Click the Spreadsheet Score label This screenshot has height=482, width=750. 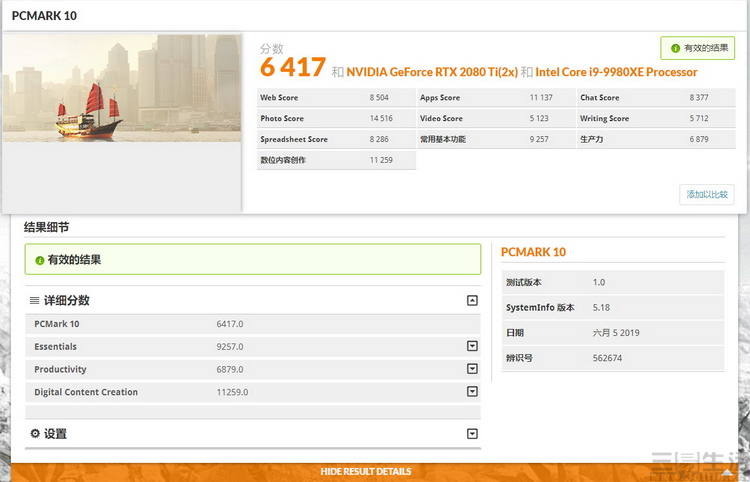[294, 139]
